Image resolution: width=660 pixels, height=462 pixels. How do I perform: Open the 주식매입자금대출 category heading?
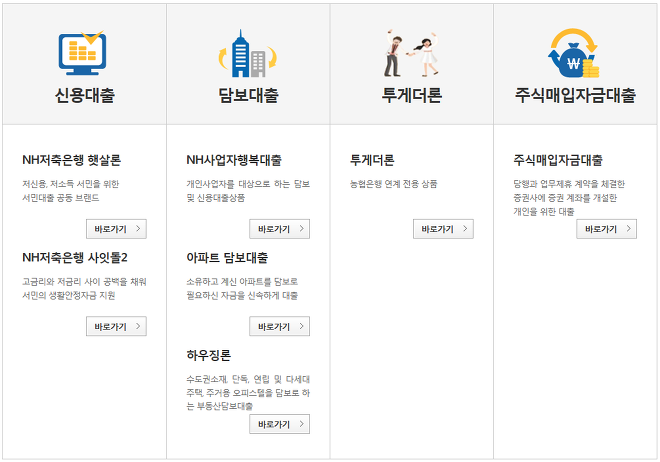click(575, 95)
